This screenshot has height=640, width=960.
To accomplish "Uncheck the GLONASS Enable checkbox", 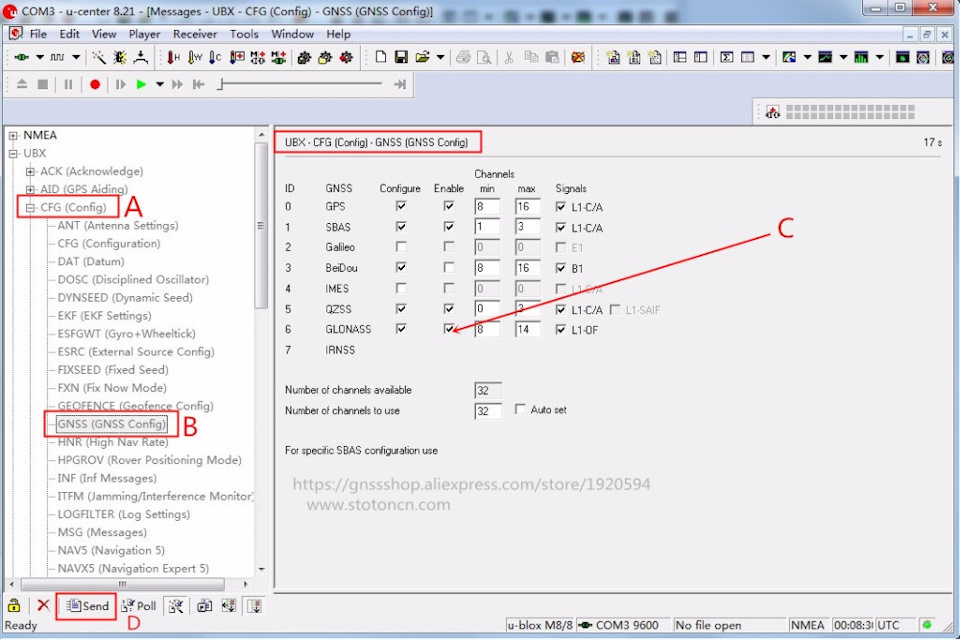I will pos(449,329).
